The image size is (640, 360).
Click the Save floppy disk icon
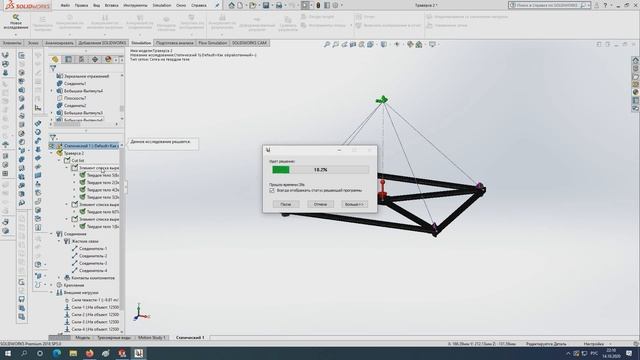pos(266,5)
